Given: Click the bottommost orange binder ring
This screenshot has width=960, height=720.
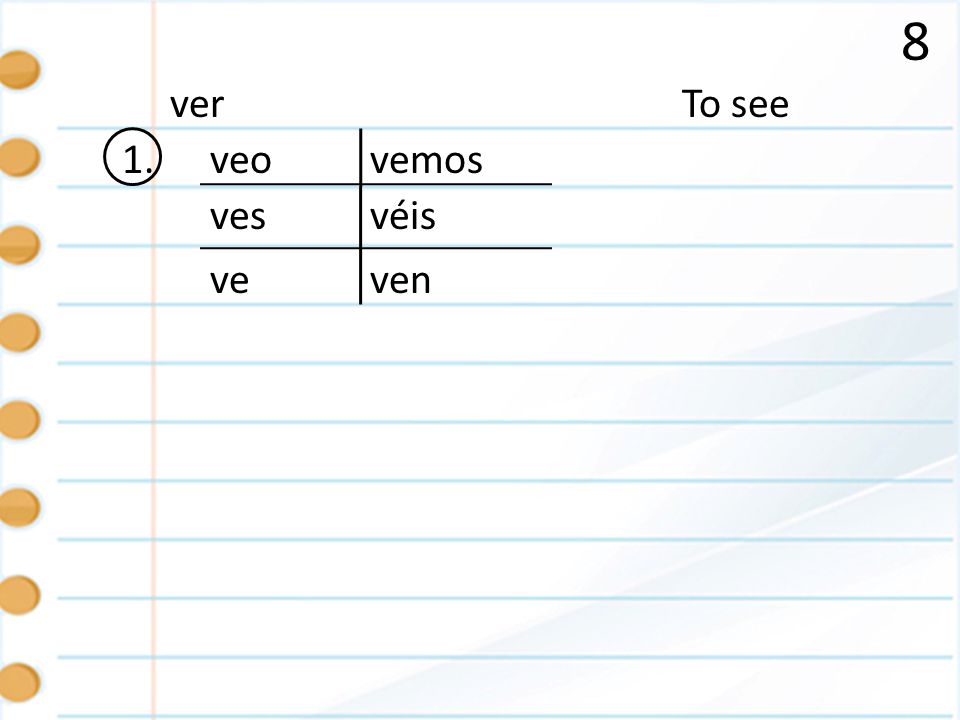Looking at the screenshot, I should pyautogui.click(x=20, y=681).
